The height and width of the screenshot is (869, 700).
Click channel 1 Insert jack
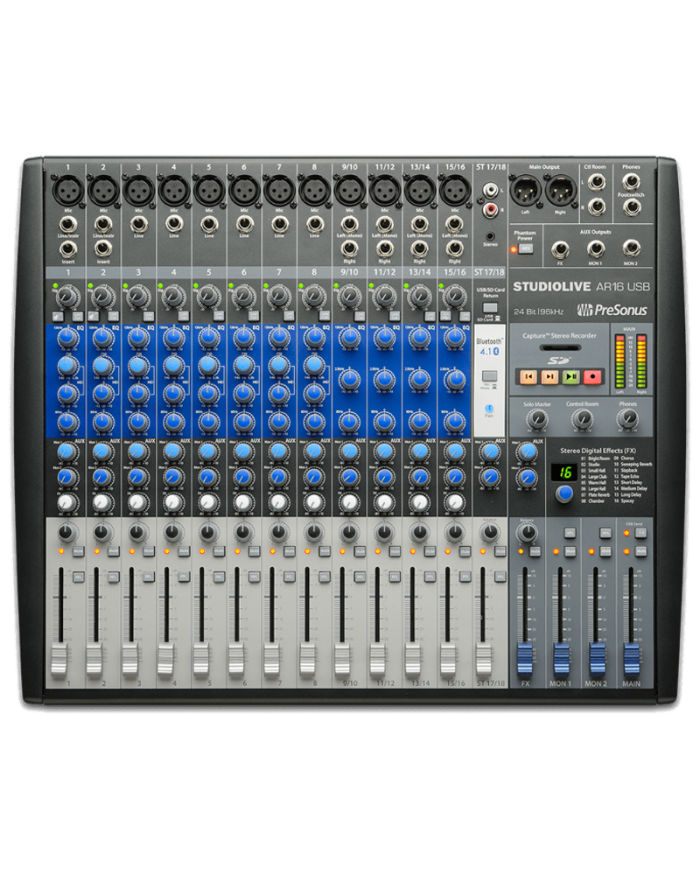point(67,249)
